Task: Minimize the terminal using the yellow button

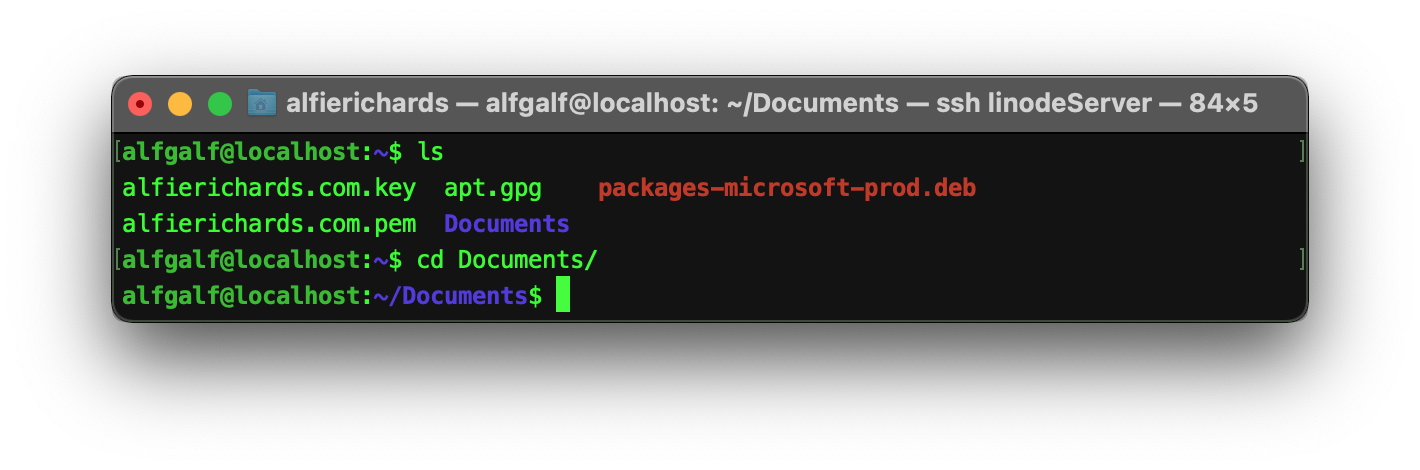Action: [180, 103]
